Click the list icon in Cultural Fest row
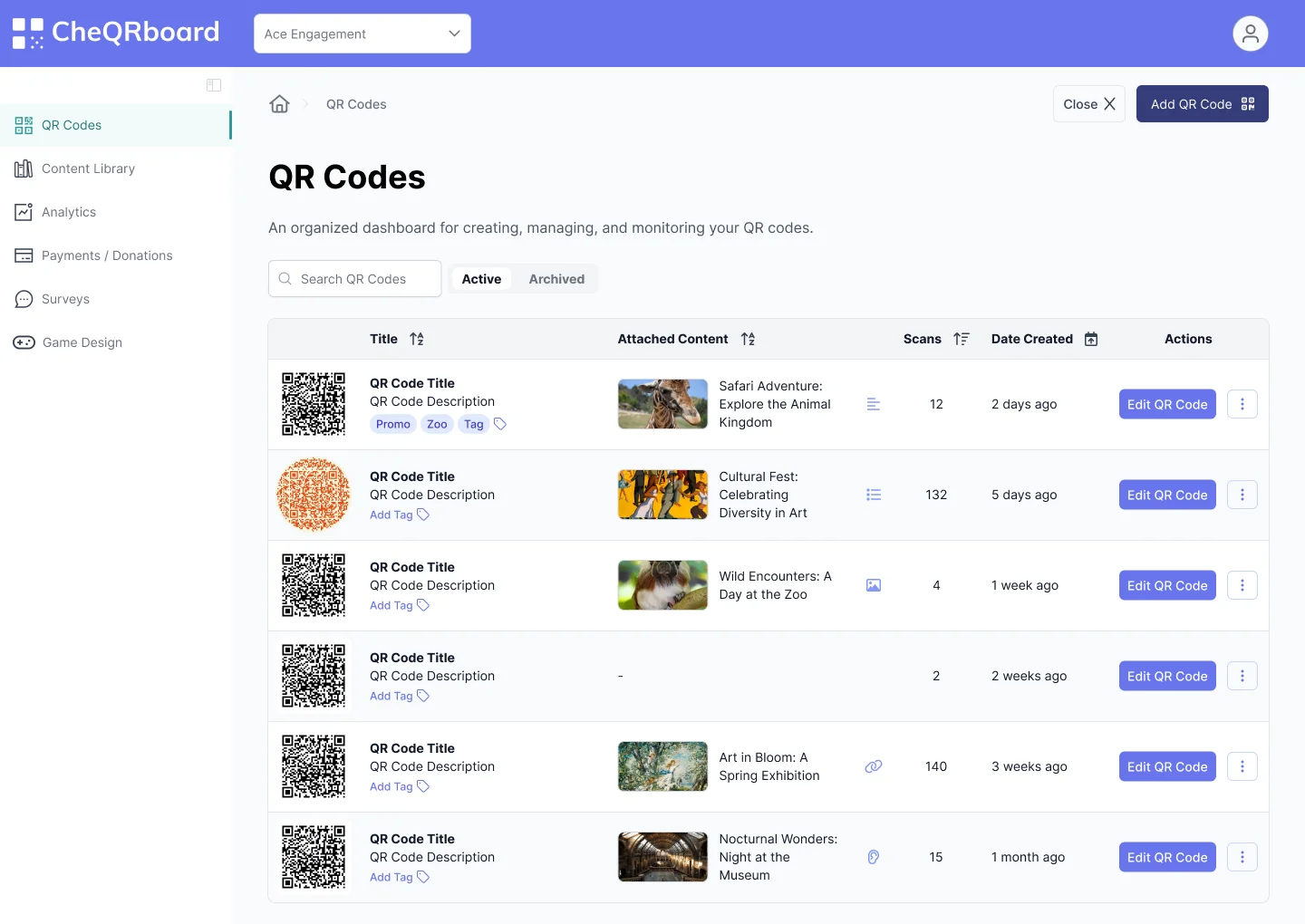 pos(874,495)
